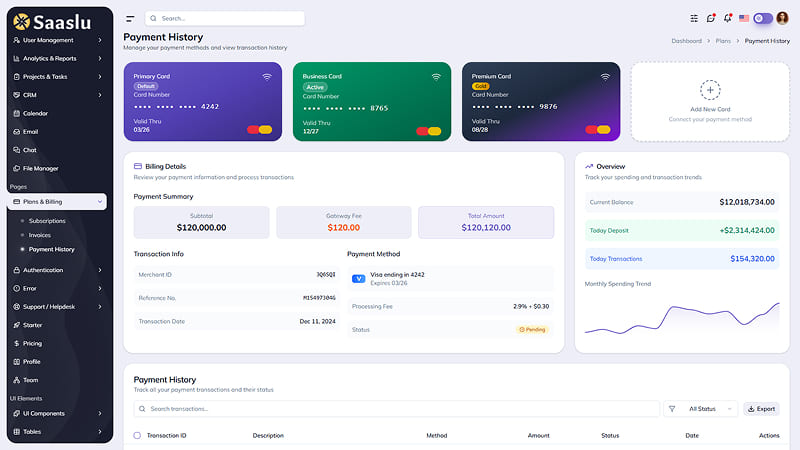Viewport: 800px width, 450px height.
Task: Click the Search transactions field
Action: click(x=396, y=409)
